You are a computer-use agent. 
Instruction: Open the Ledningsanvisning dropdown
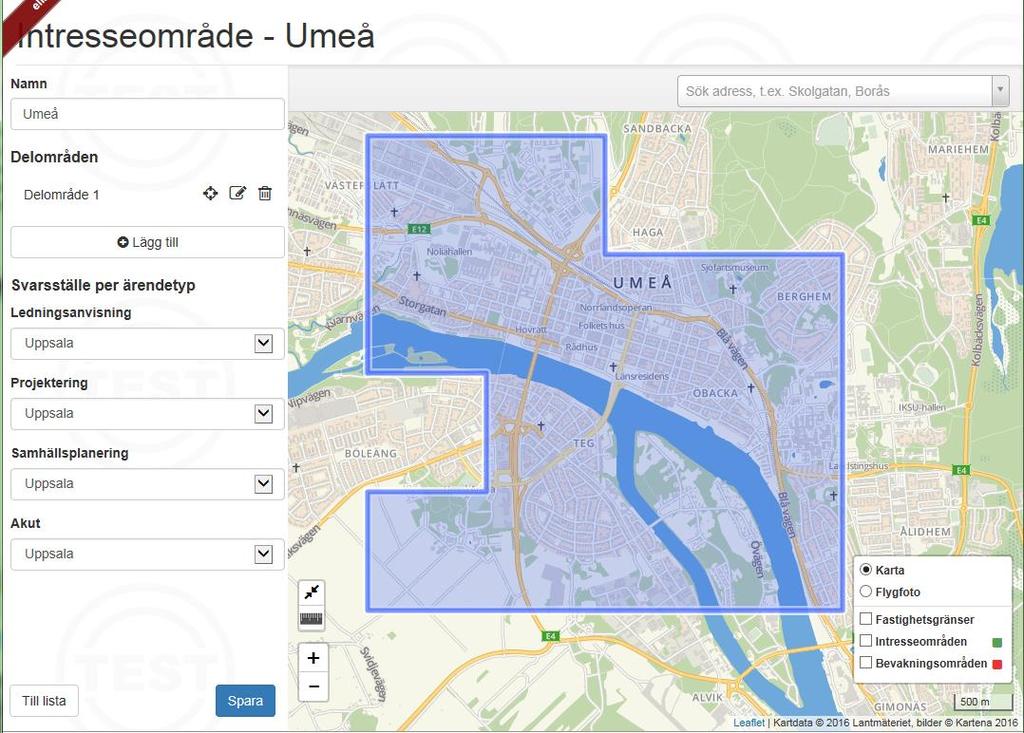pyautogui.click(x=148, y=344)
